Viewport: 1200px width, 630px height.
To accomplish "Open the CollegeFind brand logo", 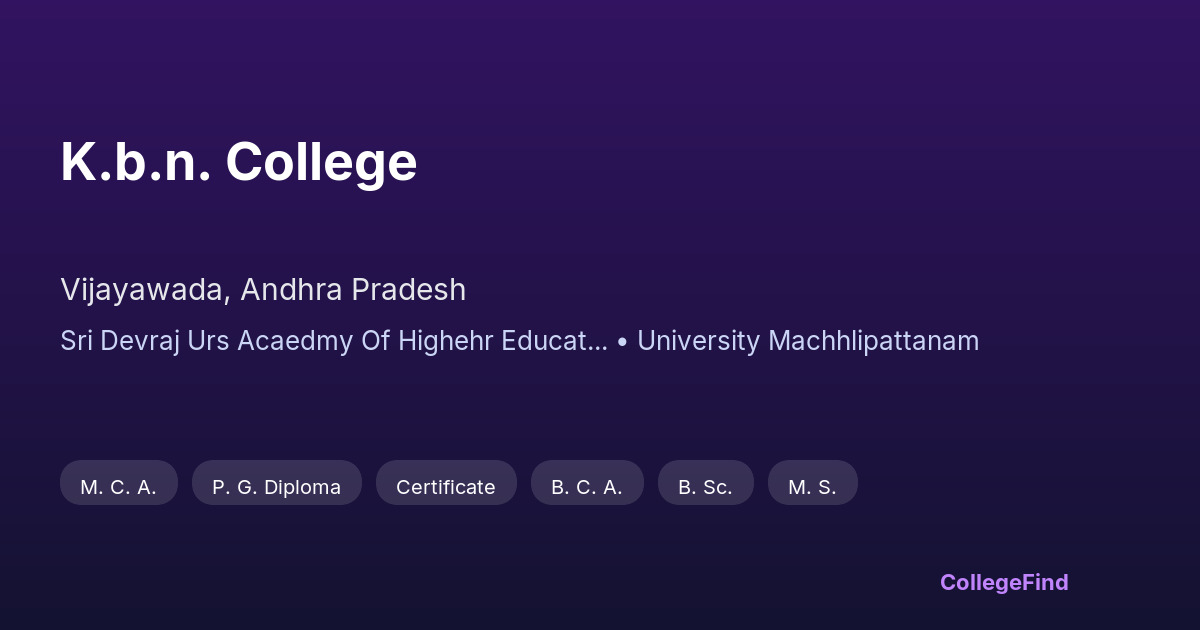I will pos(1004,582).
